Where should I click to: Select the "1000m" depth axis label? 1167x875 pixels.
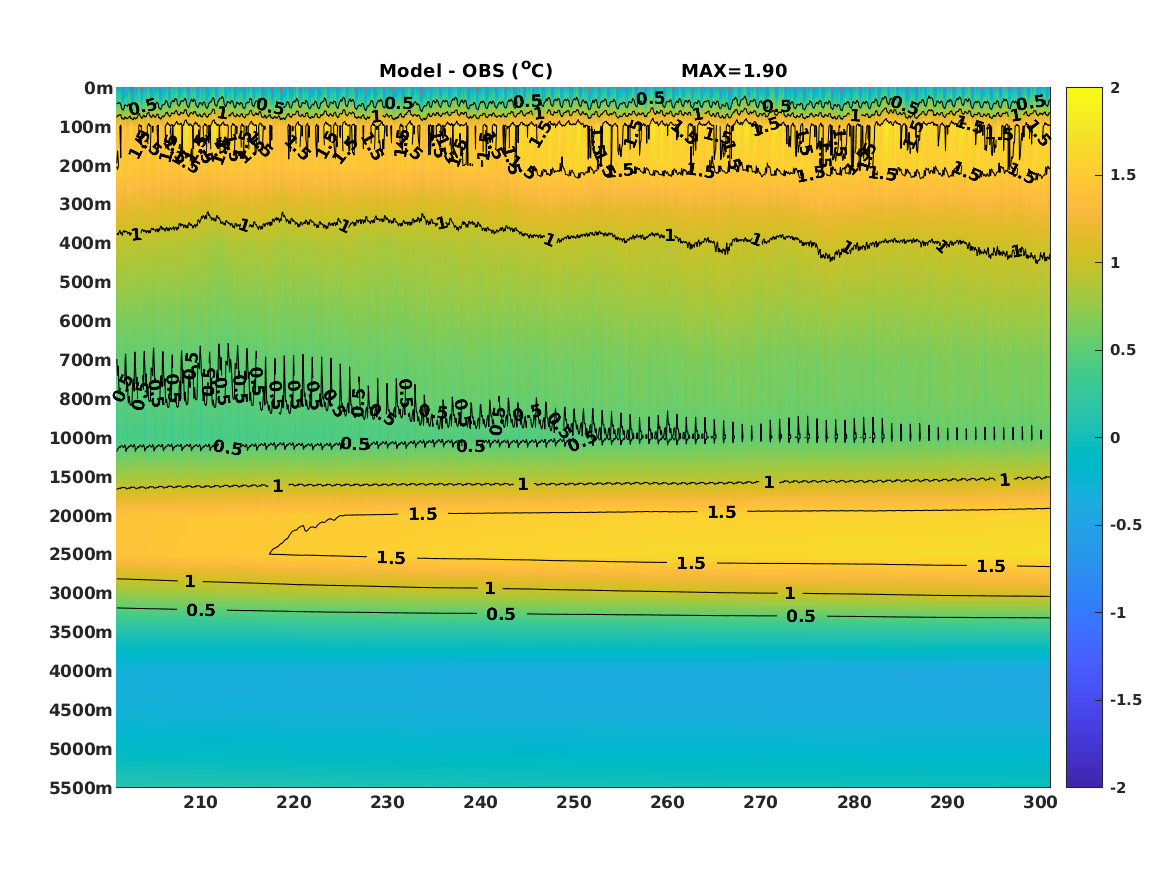[81, 438]
